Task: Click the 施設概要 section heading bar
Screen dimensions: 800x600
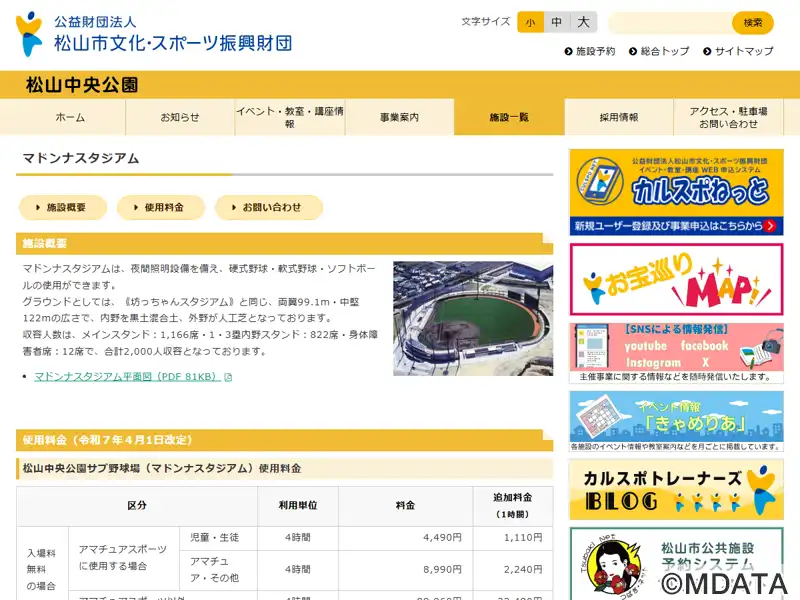Action: [x=284, y=243]
